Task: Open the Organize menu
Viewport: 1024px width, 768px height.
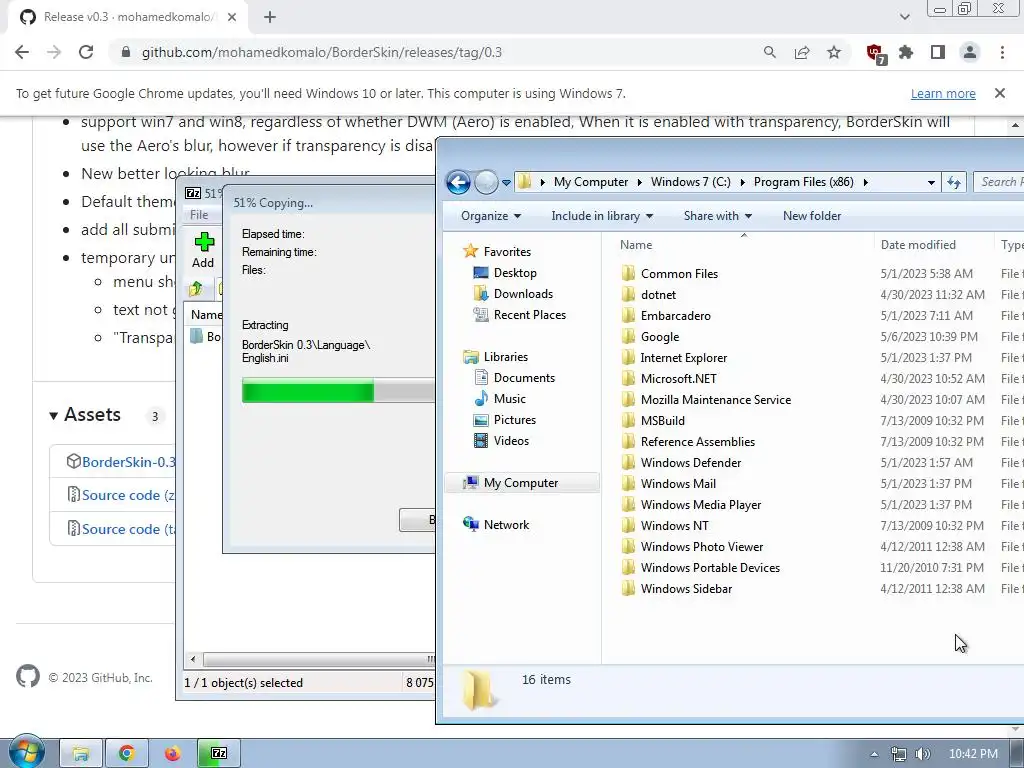Action: tap(490, 216)
